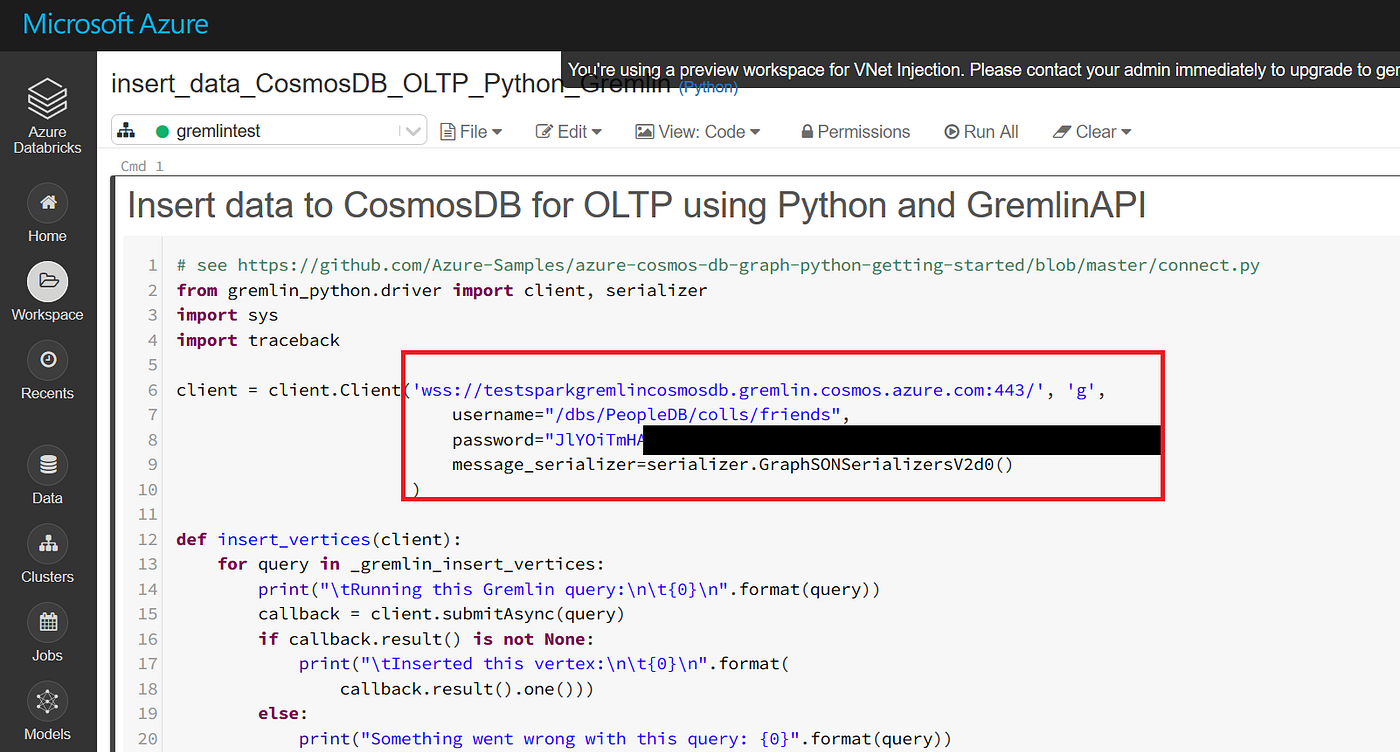Select the Clusters icon
Screen dimensions: 1400x752
[47, 544]
